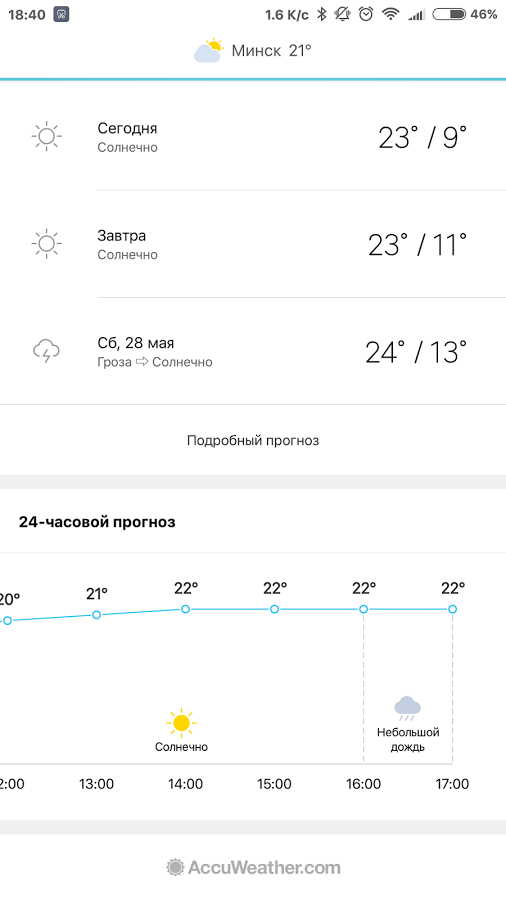The image size is (506, 900).
Task: Tap the sun icon for Завтра
Action: (x=46, y=243)
